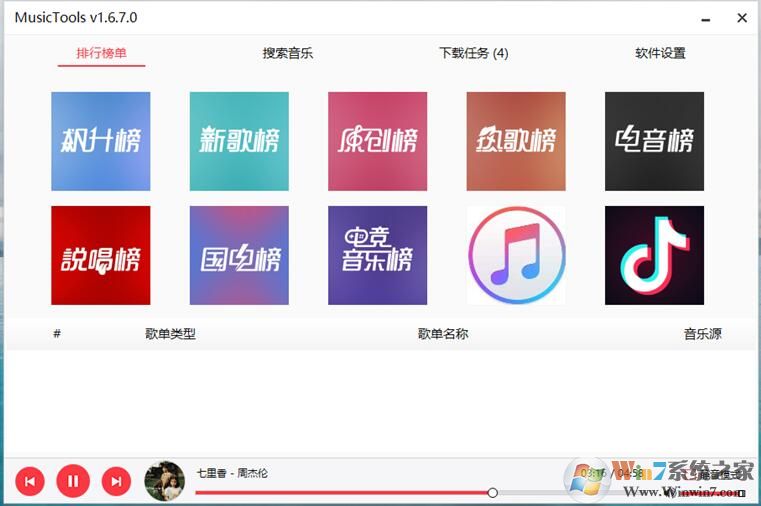
Task: Skip to the previous track
Action: click(x=30, y=481)
